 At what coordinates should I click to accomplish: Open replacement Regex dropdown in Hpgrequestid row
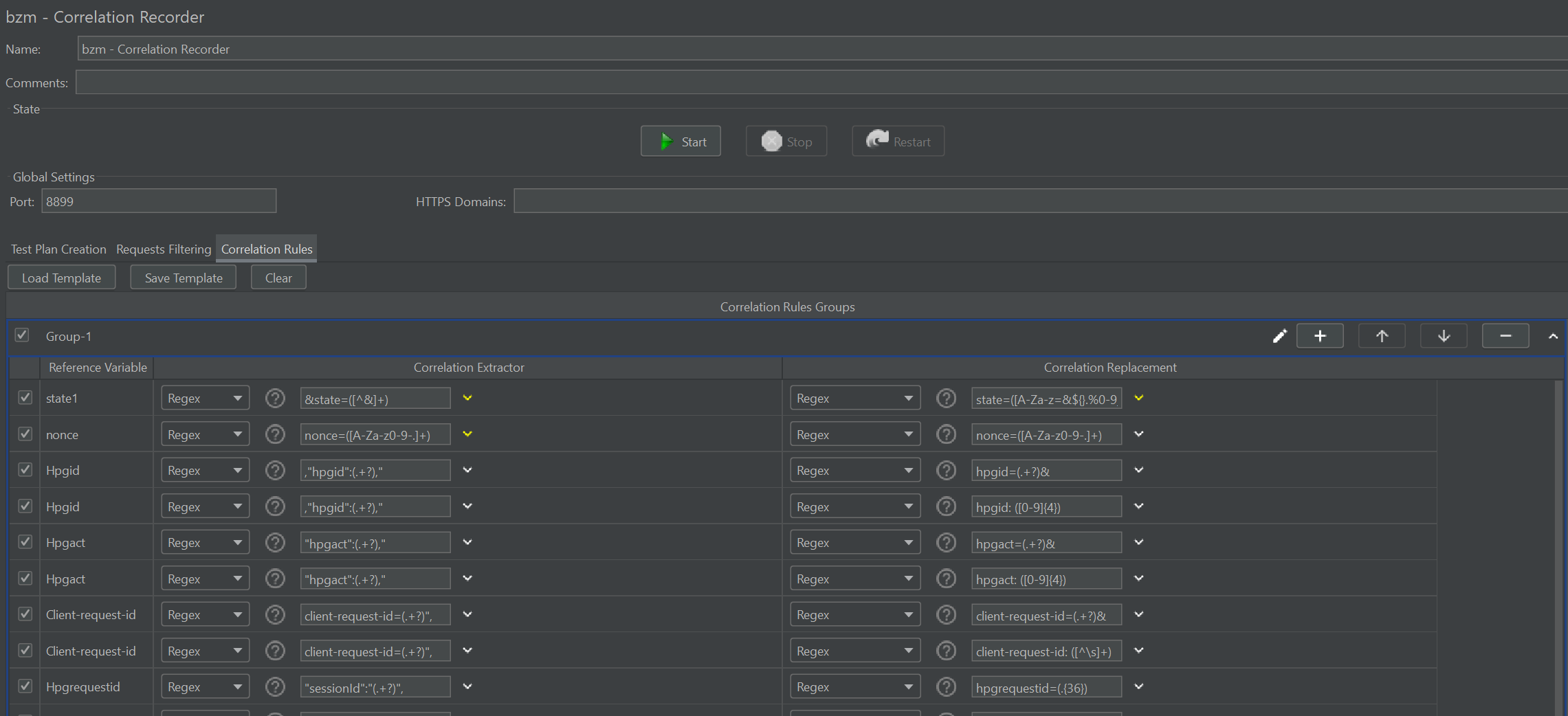[x=855, y=686]
